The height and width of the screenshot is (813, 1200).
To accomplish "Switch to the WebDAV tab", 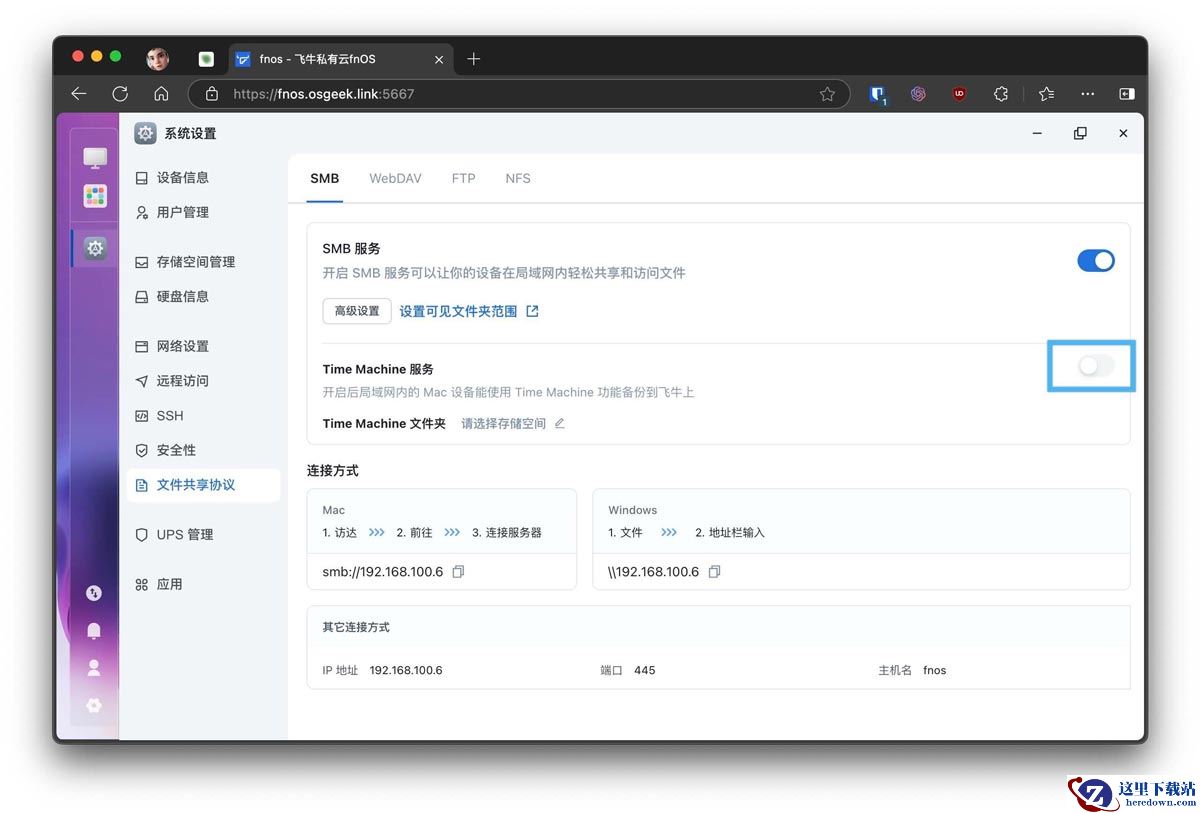I will (x=395, y=178).
